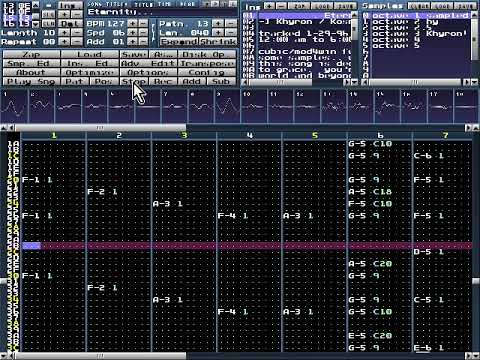This screenshot has height=360, width=480.
Task: Open the Ins. Ed instrument editor
Action: coord(90,63)
